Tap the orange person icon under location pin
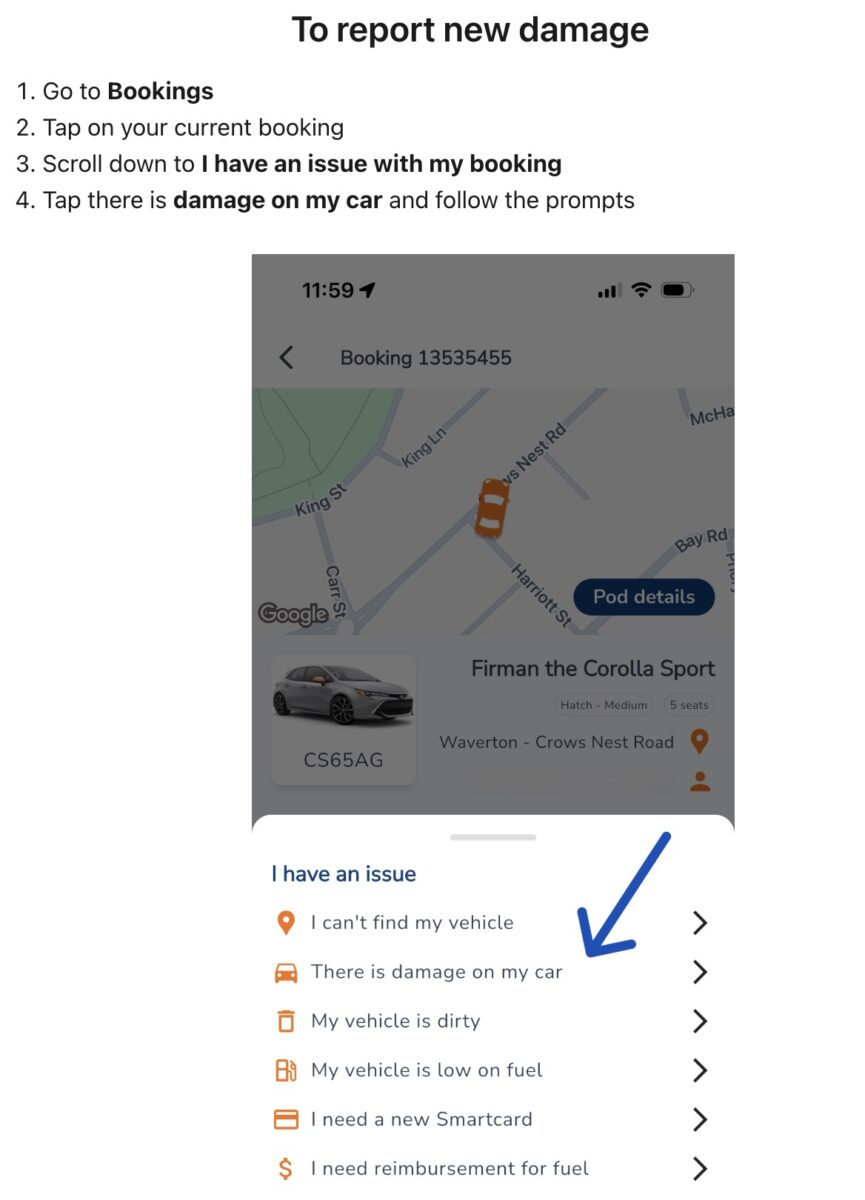 (x=700, y=781)
